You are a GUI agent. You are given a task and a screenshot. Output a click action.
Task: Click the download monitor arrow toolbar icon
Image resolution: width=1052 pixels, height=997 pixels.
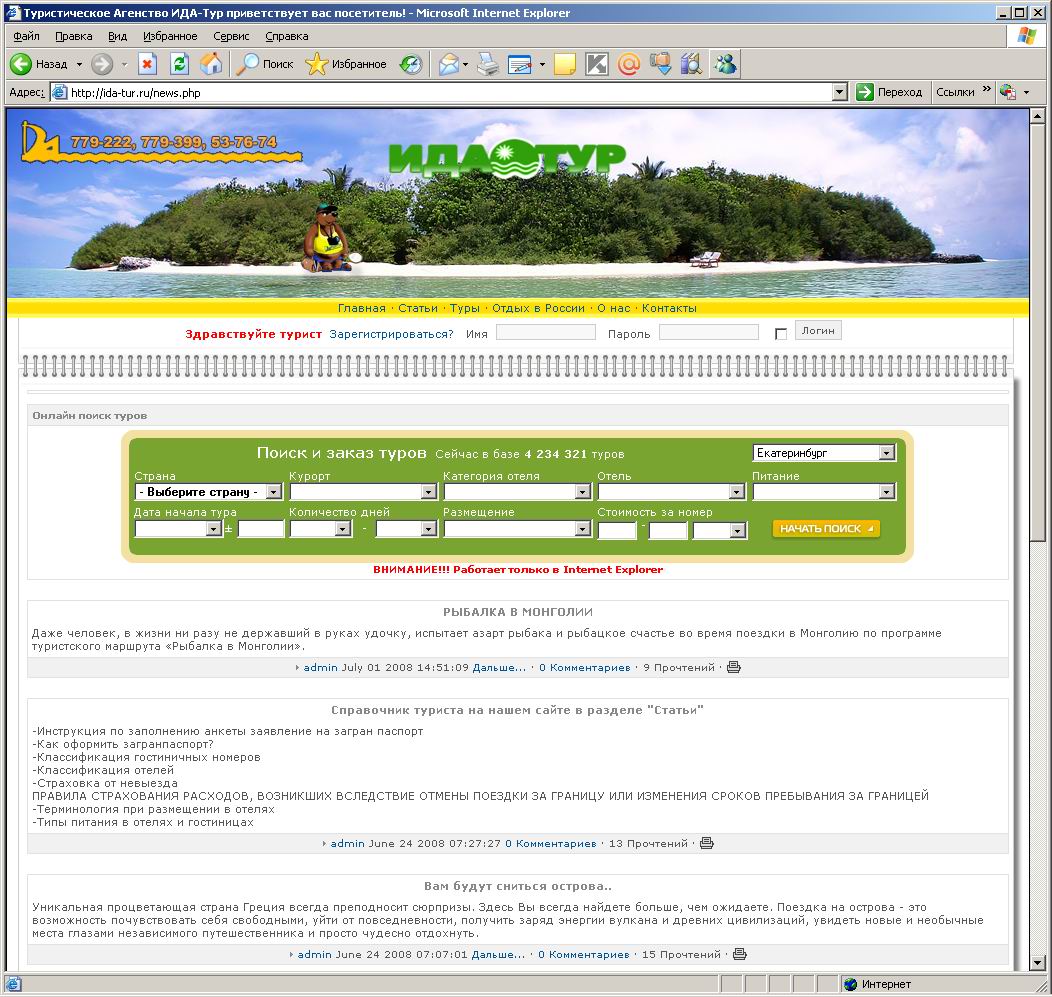[660, 64]
